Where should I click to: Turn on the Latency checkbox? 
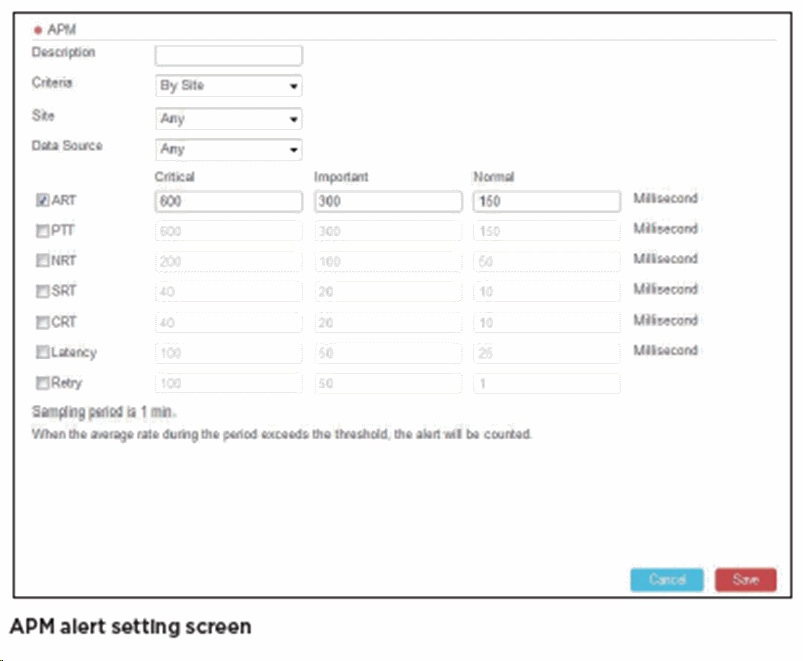point(42,353)
